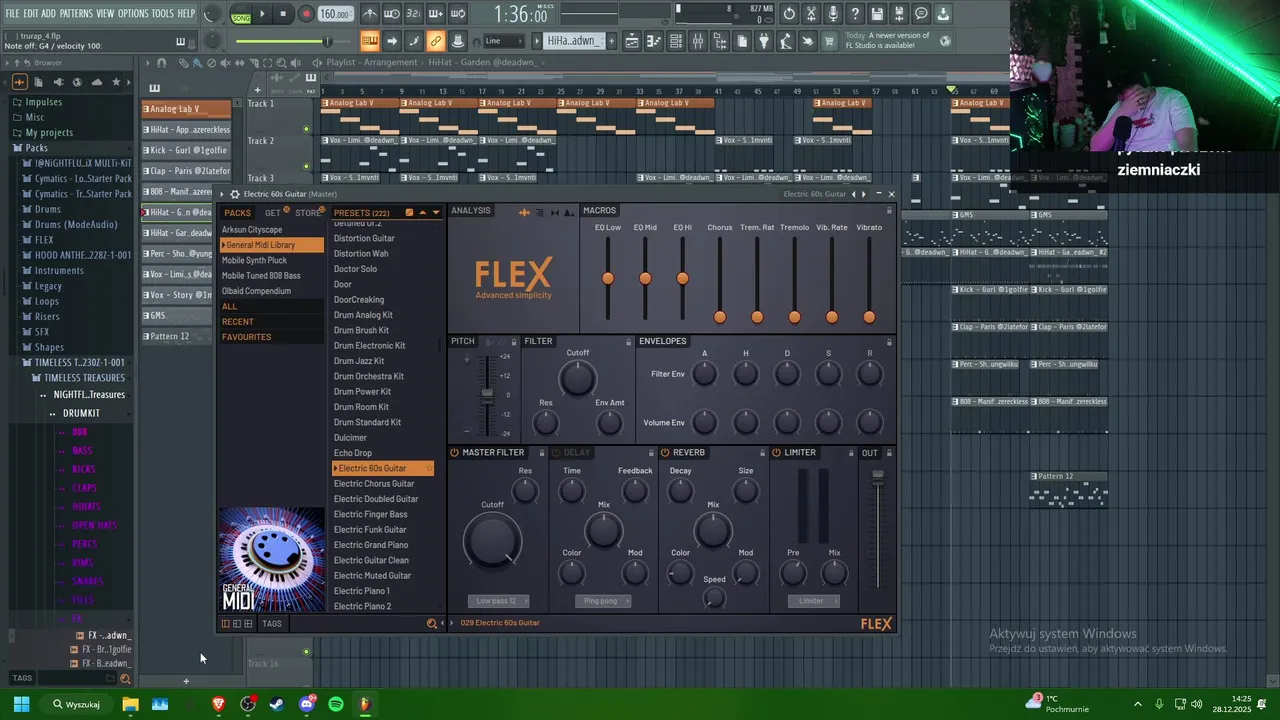Screen dimensions: 1280x720
Task: Select next preset arrow in FLEX title bar
Action: 864,194
